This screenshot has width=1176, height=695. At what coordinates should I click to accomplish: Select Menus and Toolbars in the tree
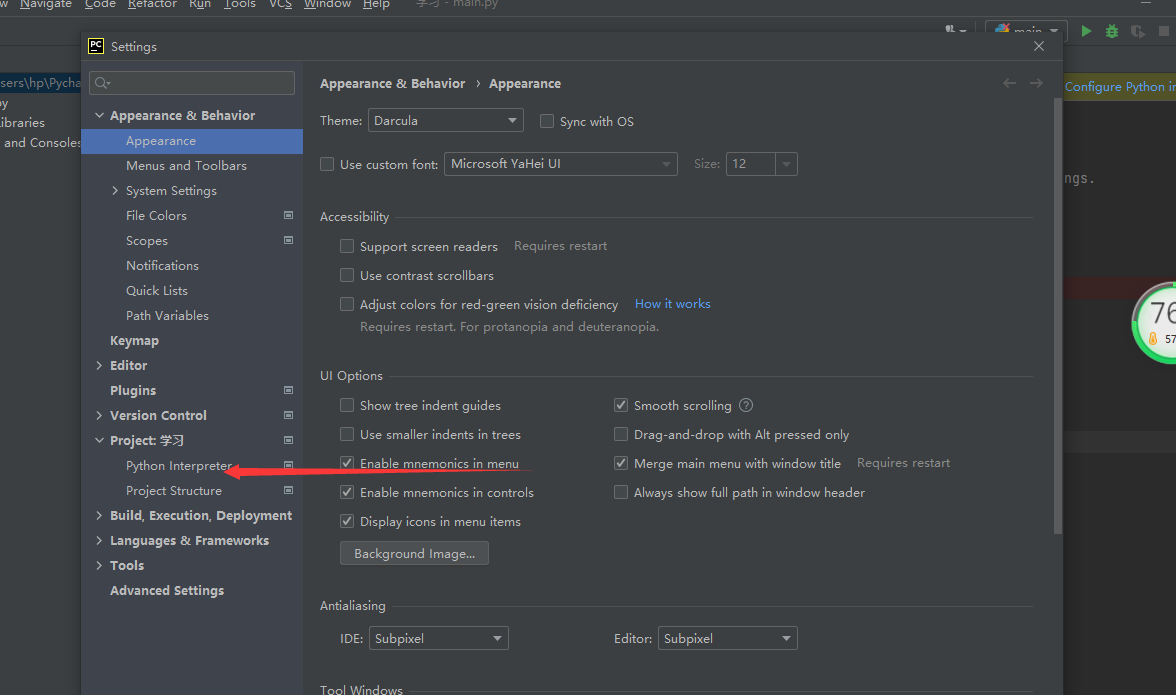(186, 166)
